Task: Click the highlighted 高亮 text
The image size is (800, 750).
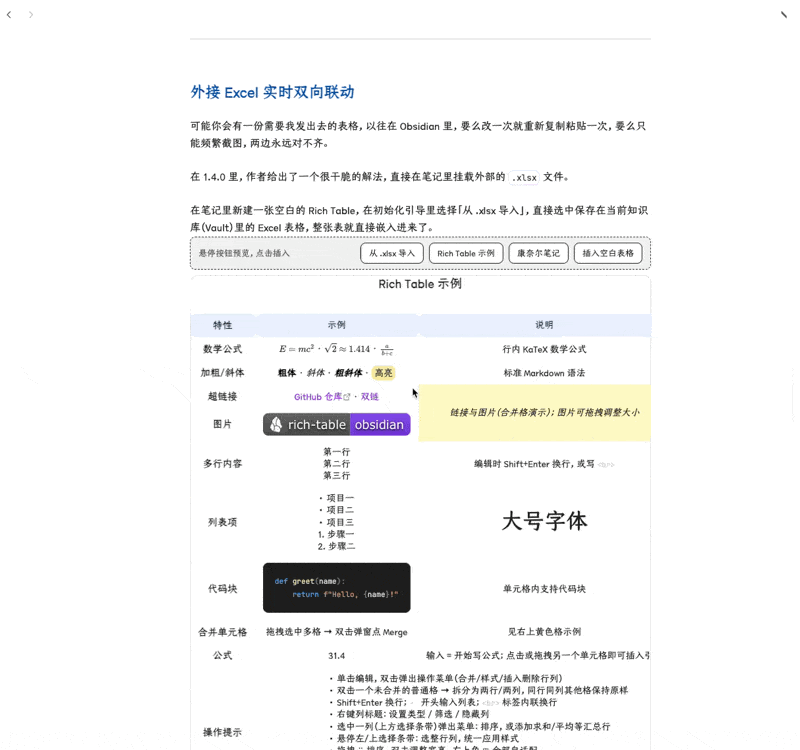Action: click(x=383, y=373)
